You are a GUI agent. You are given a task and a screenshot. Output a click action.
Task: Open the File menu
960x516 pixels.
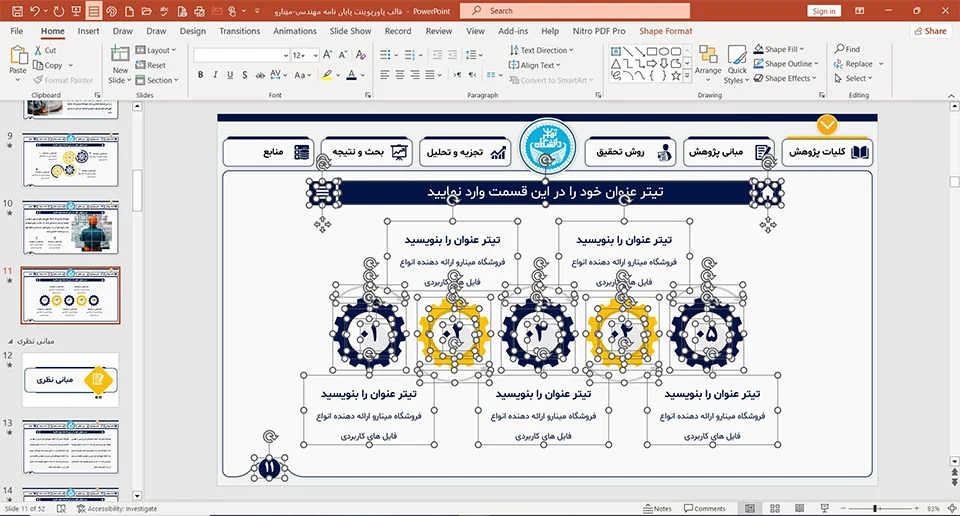pyautogui.click(x=17, y=31)
